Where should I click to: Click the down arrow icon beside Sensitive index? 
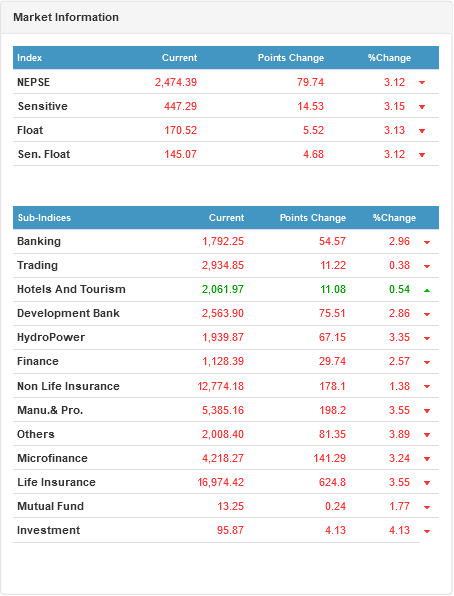pyautogui.click(x=422, y=107)
